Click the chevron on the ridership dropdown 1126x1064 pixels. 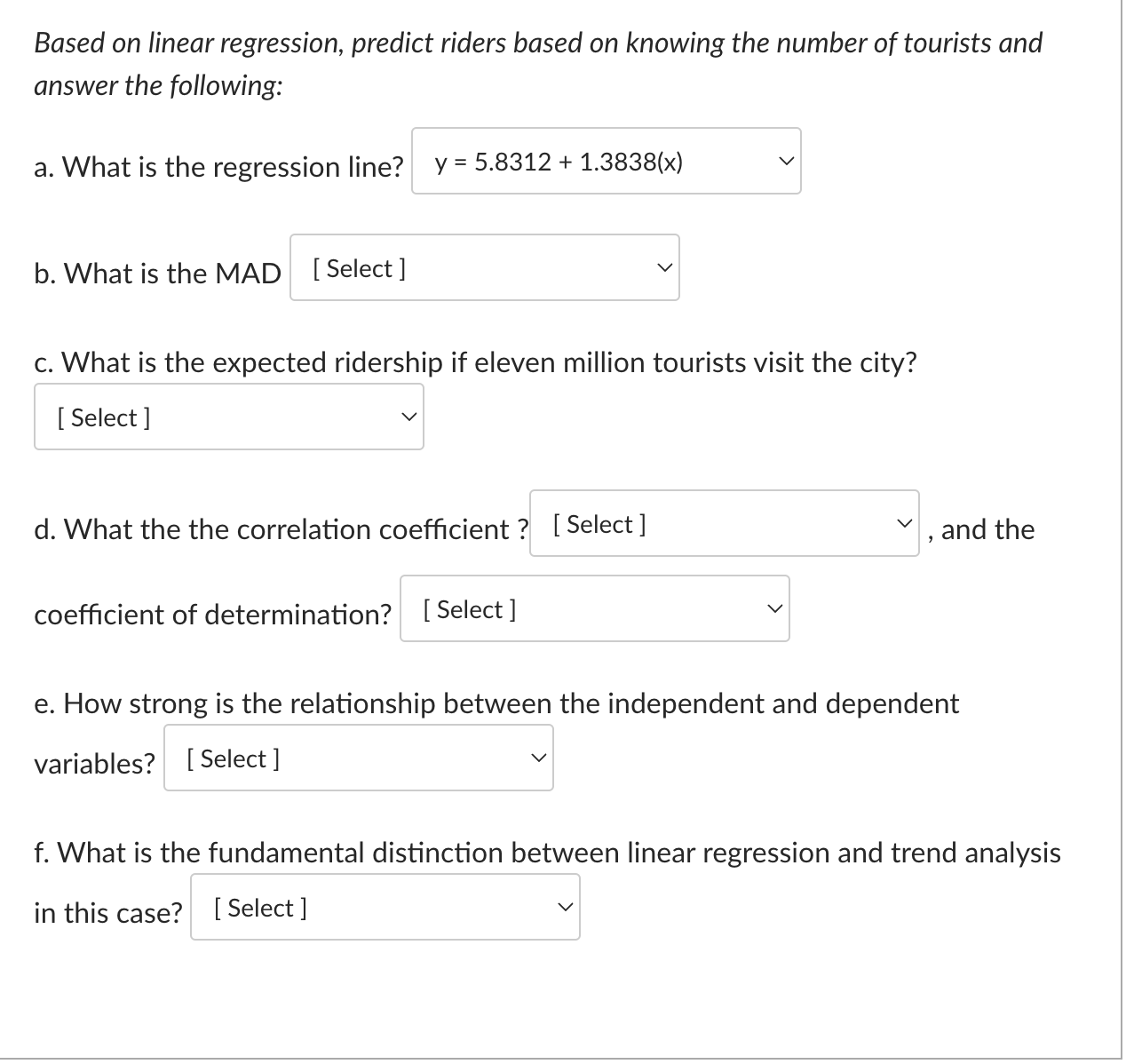point(408,415)
